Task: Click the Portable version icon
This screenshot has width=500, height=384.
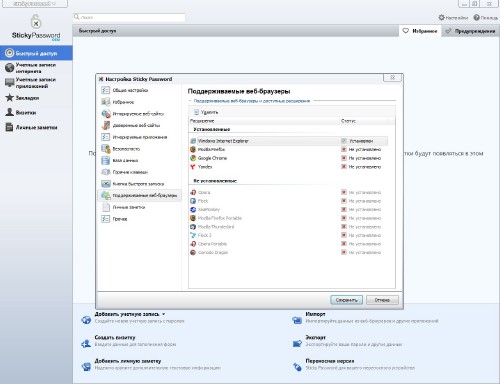Action: point(297,367)
